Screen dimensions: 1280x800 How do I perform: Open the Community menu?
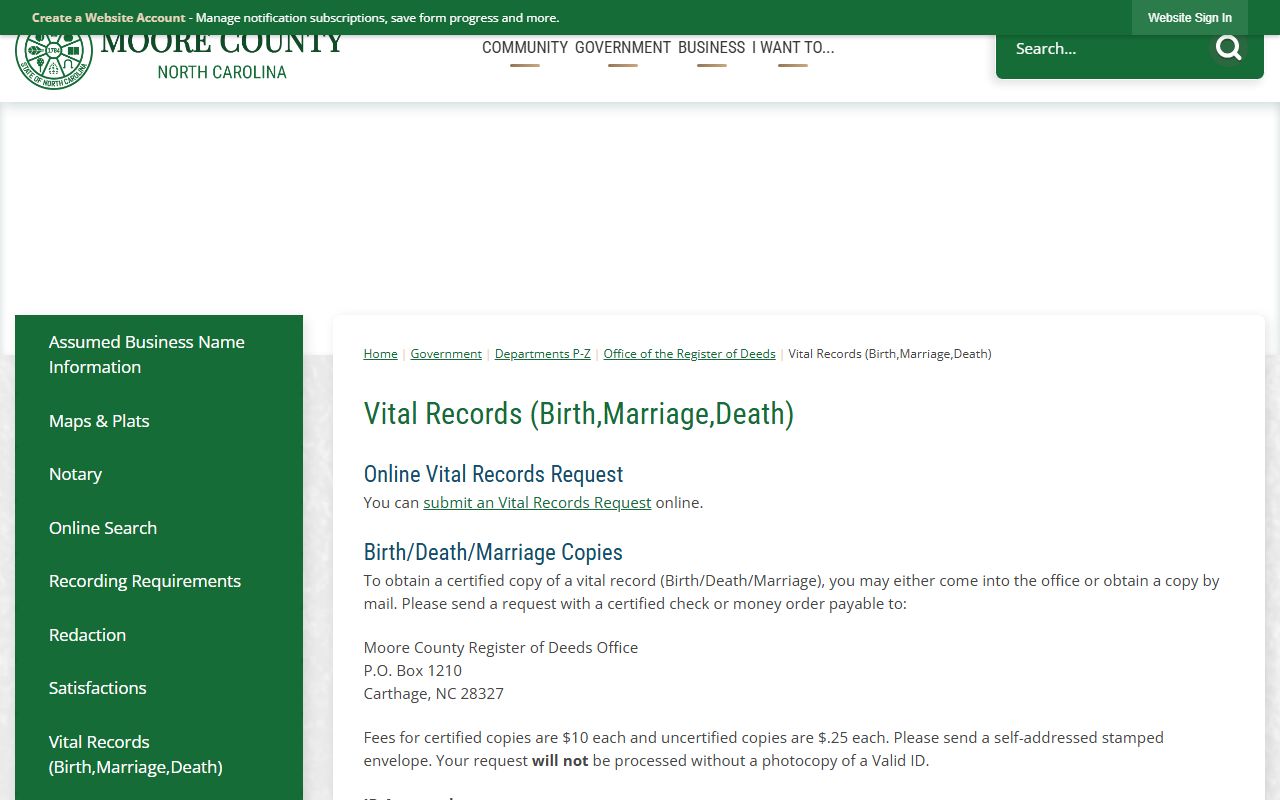click(x=525, y=48)
